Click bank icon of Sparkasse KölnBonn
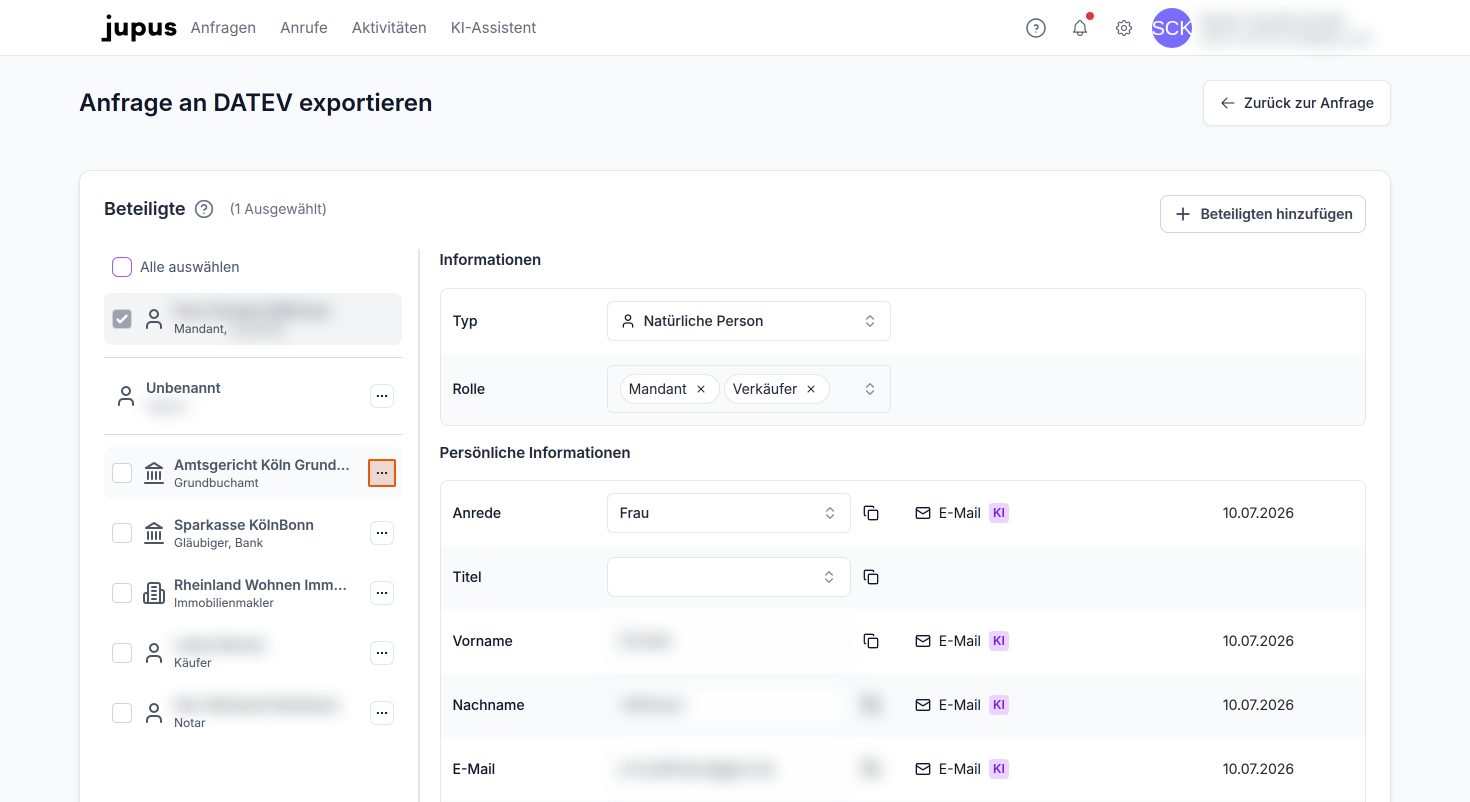This screenshot has height=802, width=1470. pos(154,533)
